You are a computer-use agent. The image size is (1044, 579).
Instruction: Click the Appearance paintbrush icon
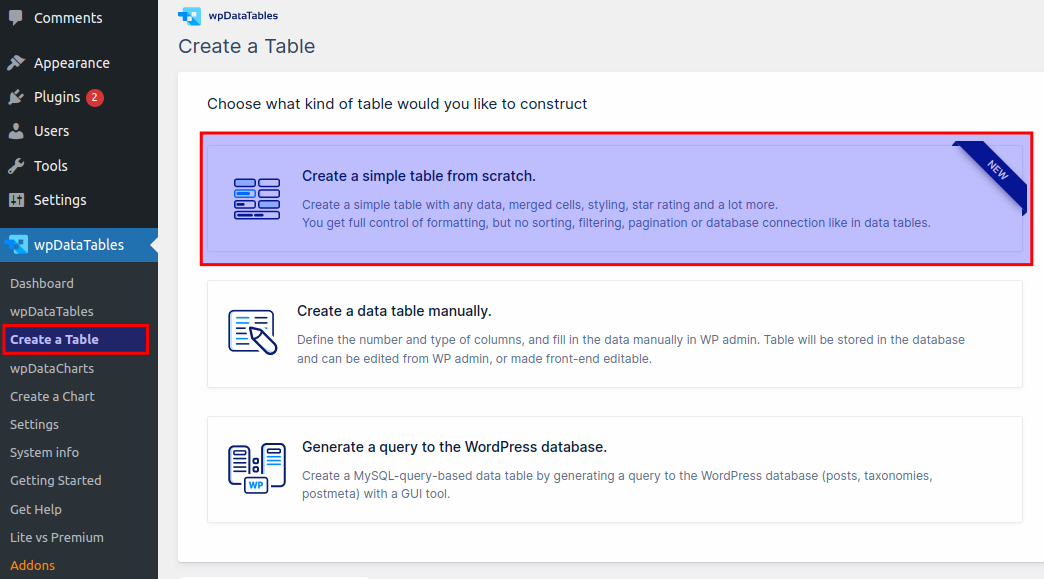(16, 62)
